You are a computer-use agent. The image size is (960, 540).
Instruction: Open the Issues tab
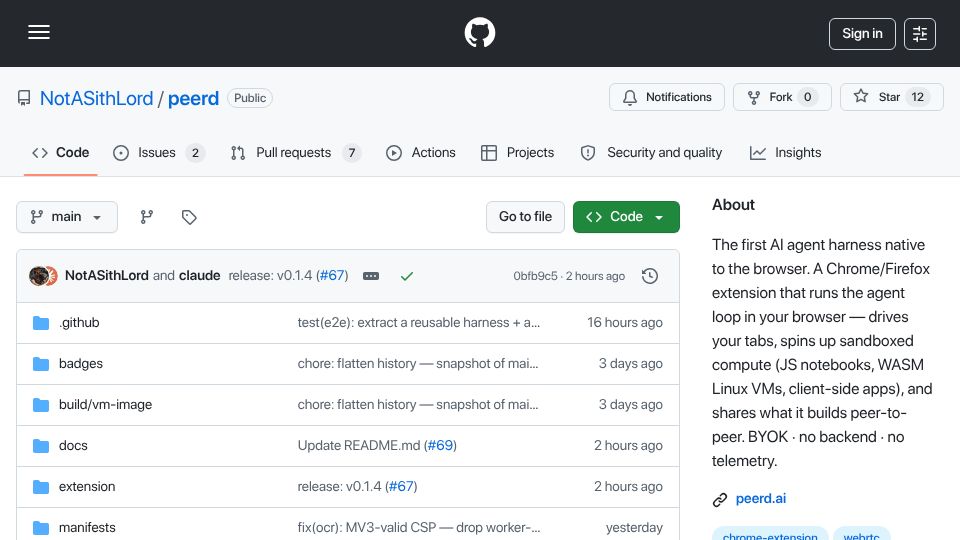pyautogui.click(x=159, y=152)
